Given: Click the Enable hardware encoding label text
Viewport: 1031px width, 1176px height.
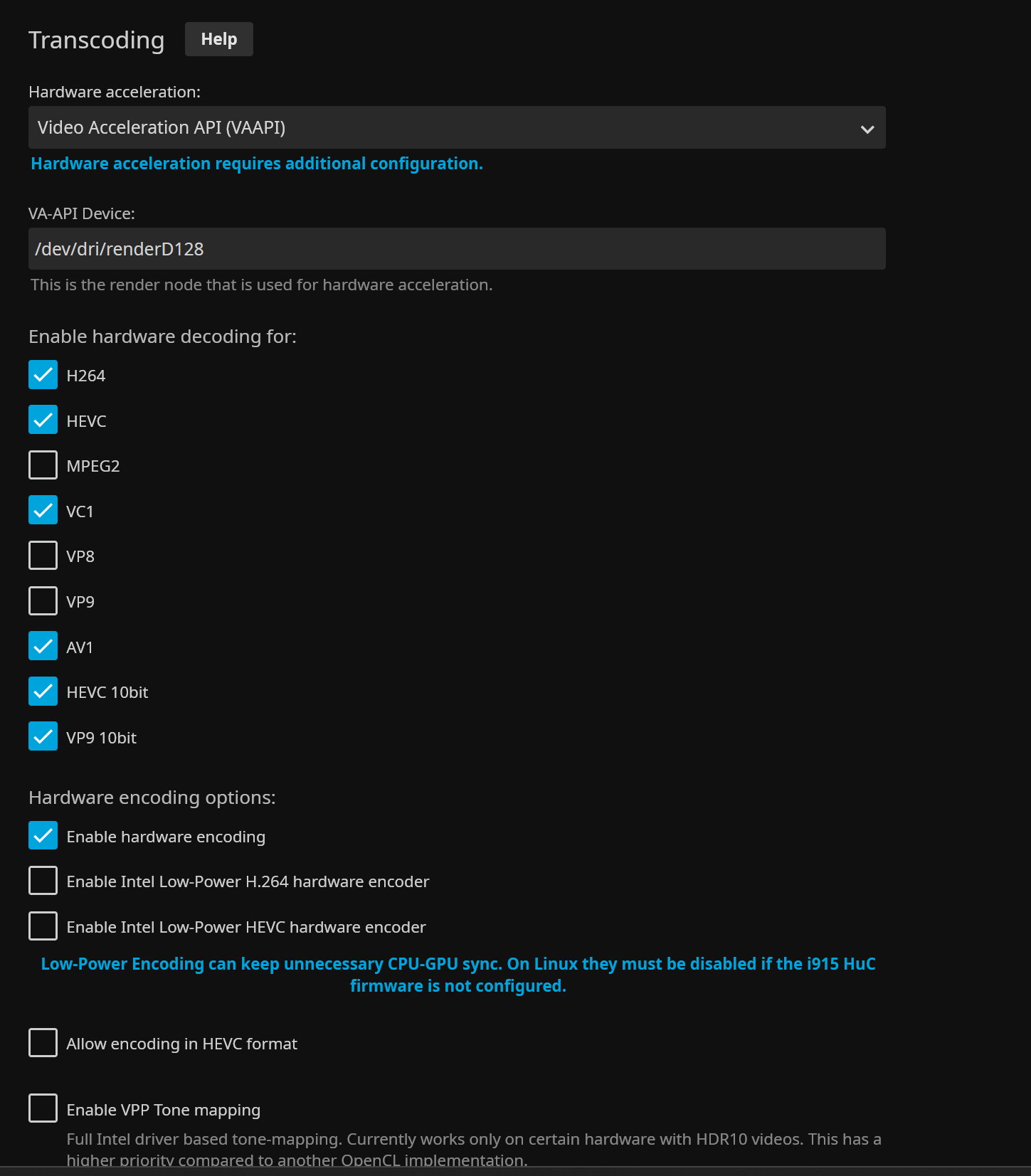Looking at the screenshot, I should click(166, 837).
